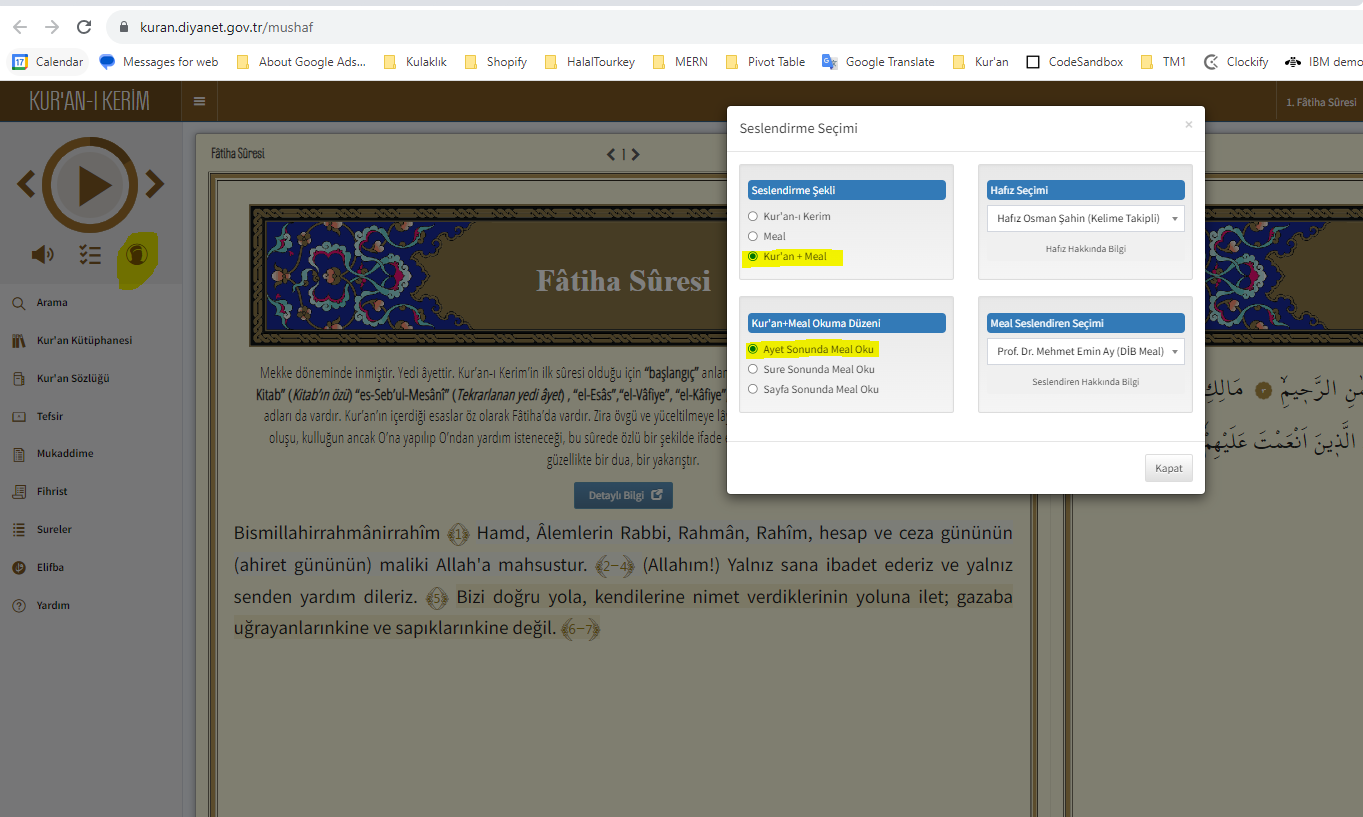Click the verse 6-7 marker in the meal text
Viewport: 1363px width, 817px height.
coord(579,630)
